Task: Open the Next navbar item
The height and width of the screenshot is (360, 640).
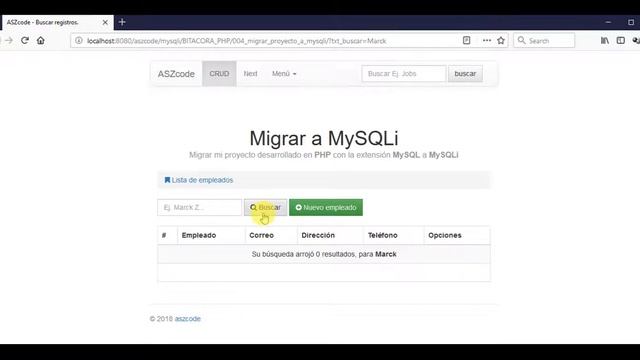Action: point(250,73)
